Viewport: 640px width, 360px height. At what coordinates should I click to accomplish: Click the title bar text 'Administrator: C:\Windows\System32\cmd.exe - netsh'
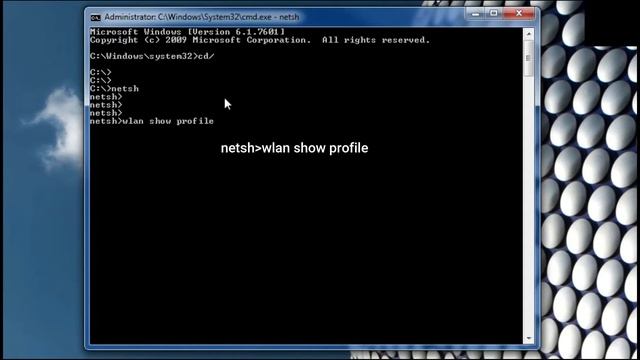(202, 17)
